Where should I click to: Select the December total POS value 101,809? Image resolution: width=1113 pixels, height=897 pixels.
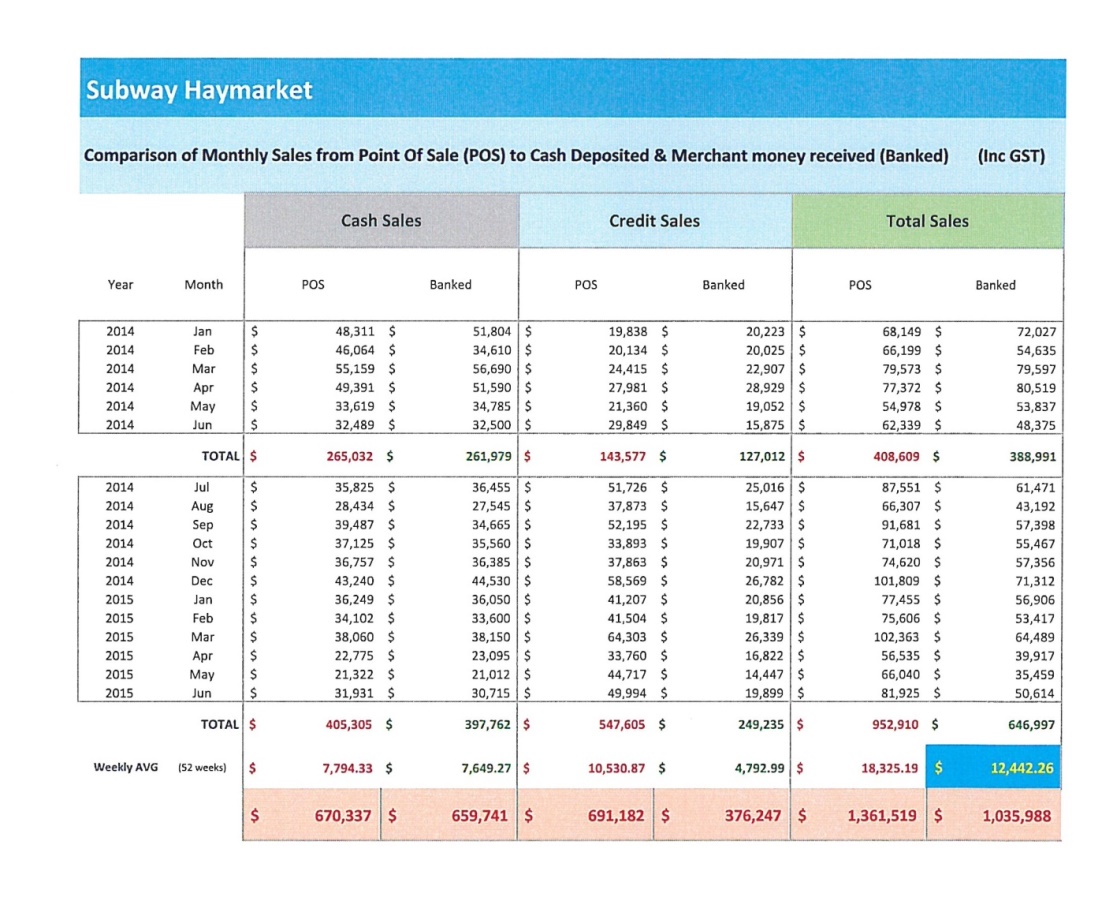897,580
